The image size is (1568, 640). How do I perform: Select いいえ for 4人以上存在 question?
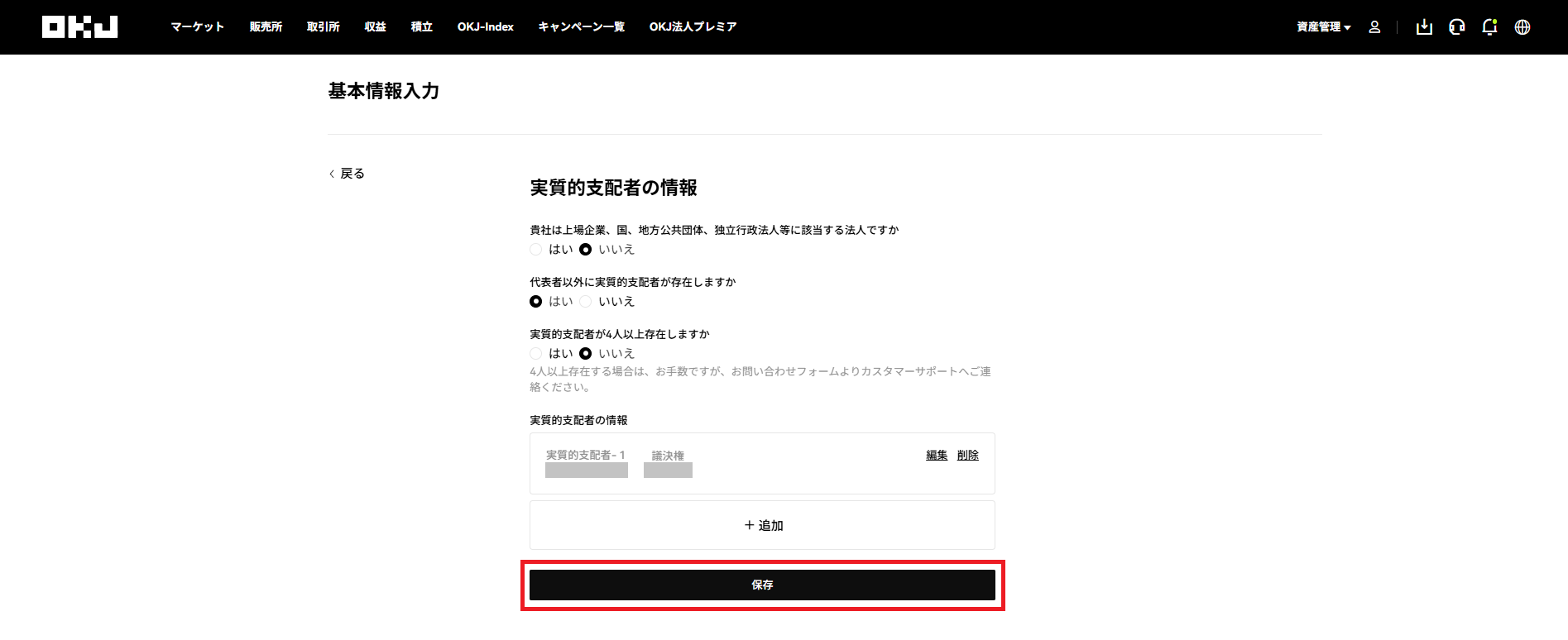click(586, 354)
